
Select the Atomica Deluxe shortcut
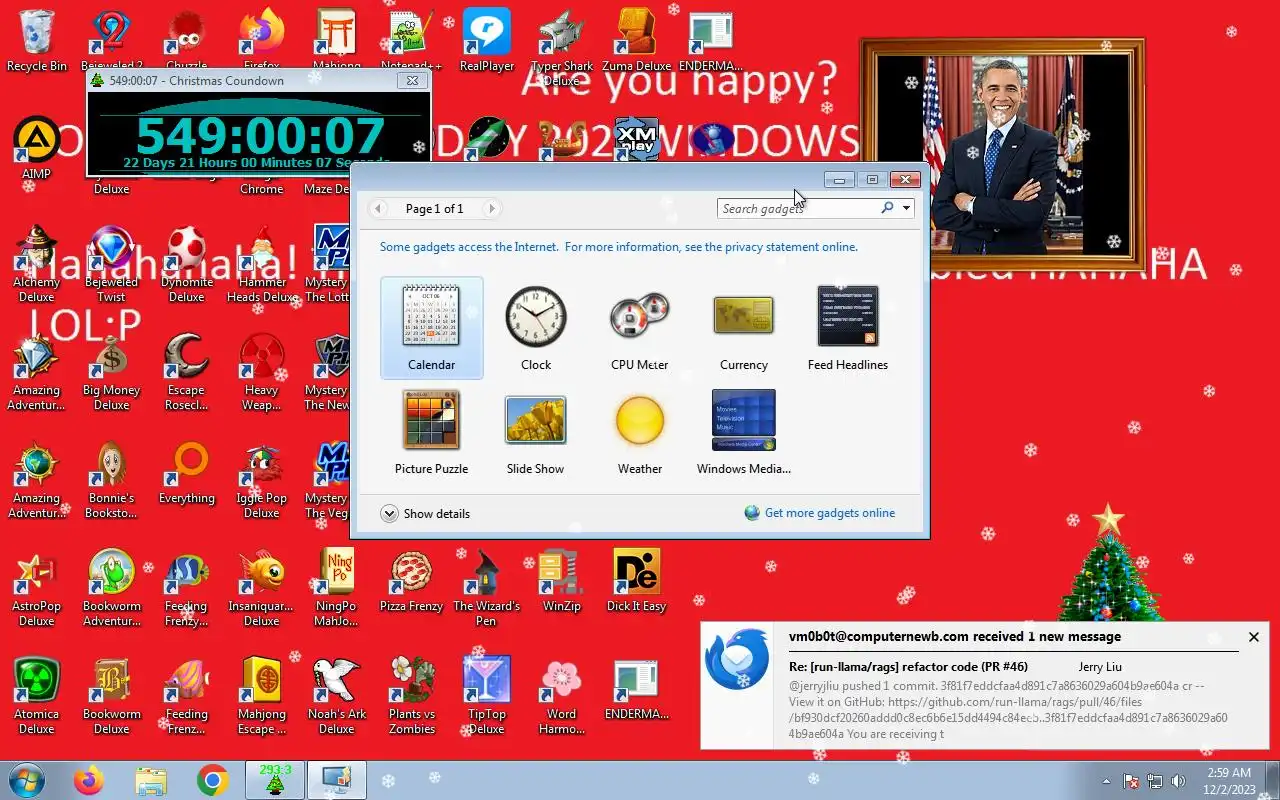tap(37, 697)
